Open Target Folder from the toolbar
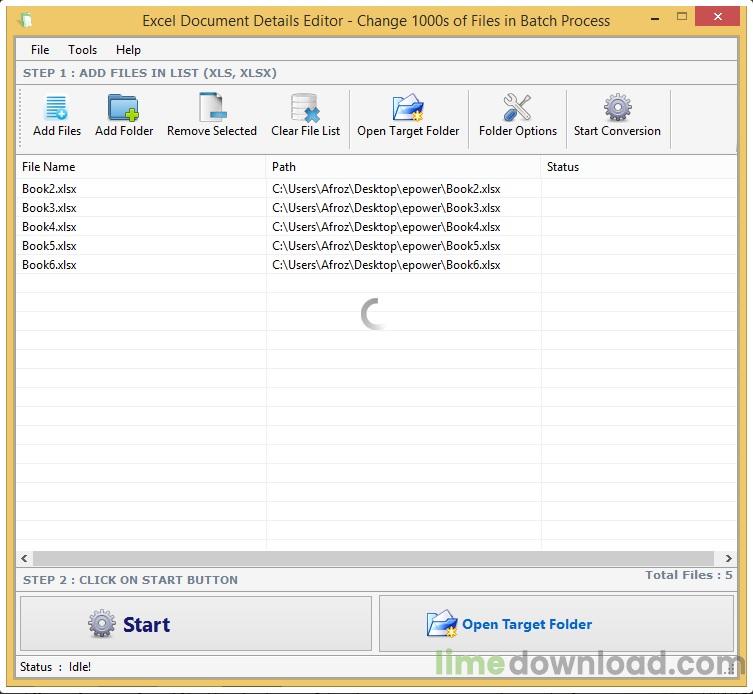The image size is (753, 694). 408,117
